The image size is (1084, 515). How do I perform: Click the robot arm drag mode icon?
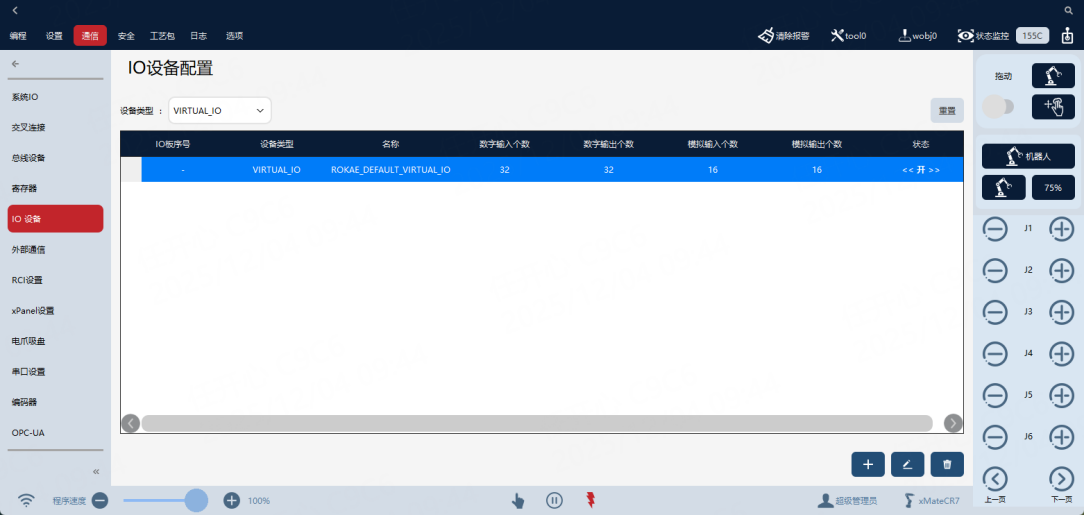click(x=1053, y=76)
